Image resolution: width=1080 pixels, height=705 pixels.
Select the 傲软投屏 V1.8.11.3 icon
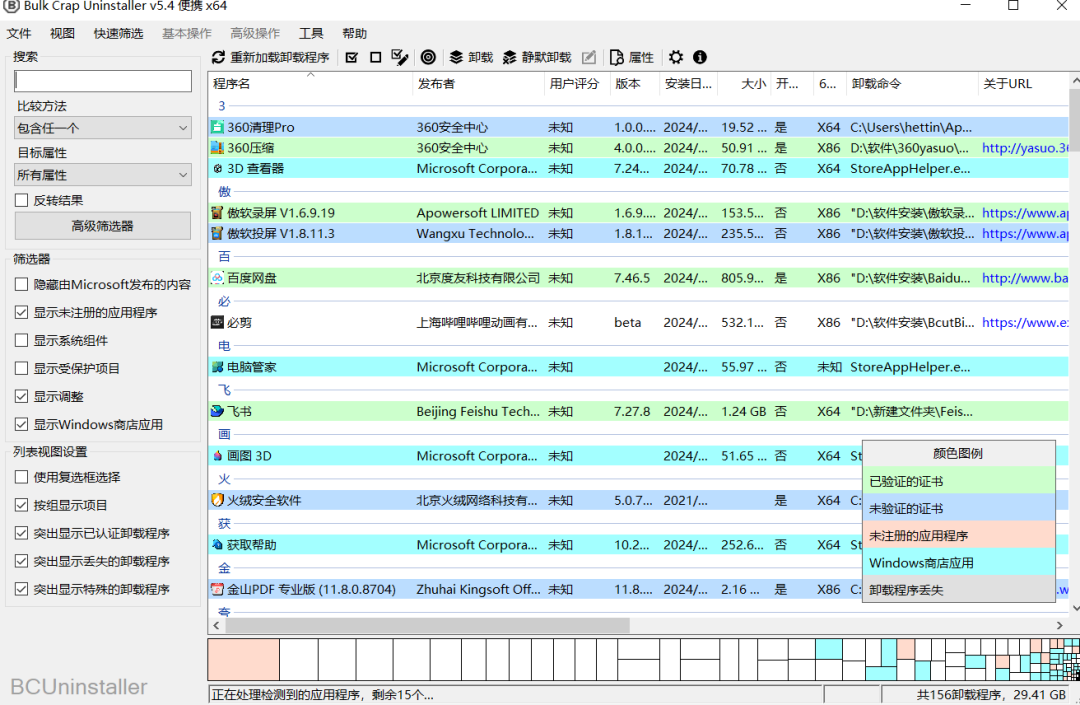click(218, 233)
